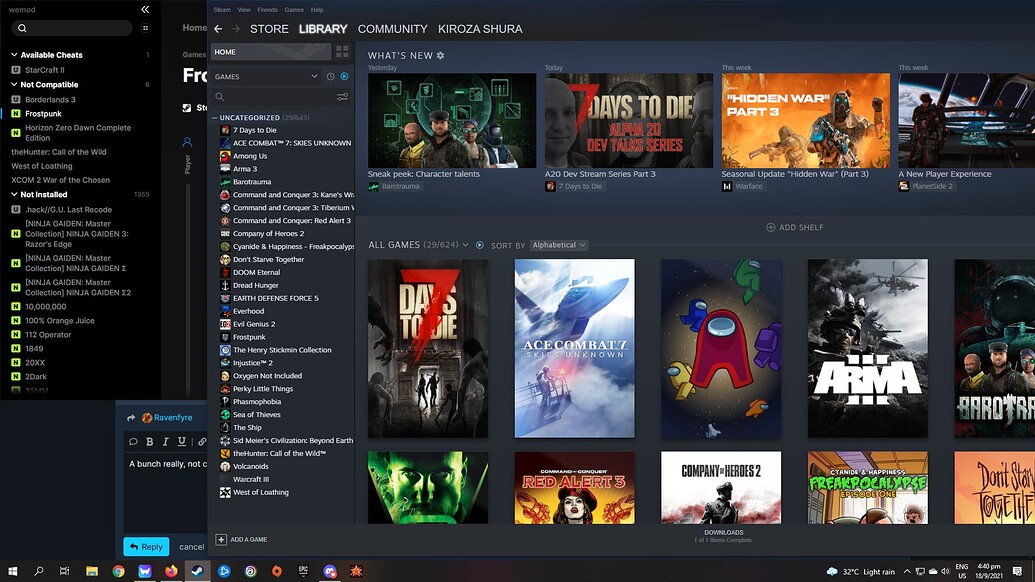Click the Reply button
The height and width of the screenshot is (582, 1035).
coord(146,546)
